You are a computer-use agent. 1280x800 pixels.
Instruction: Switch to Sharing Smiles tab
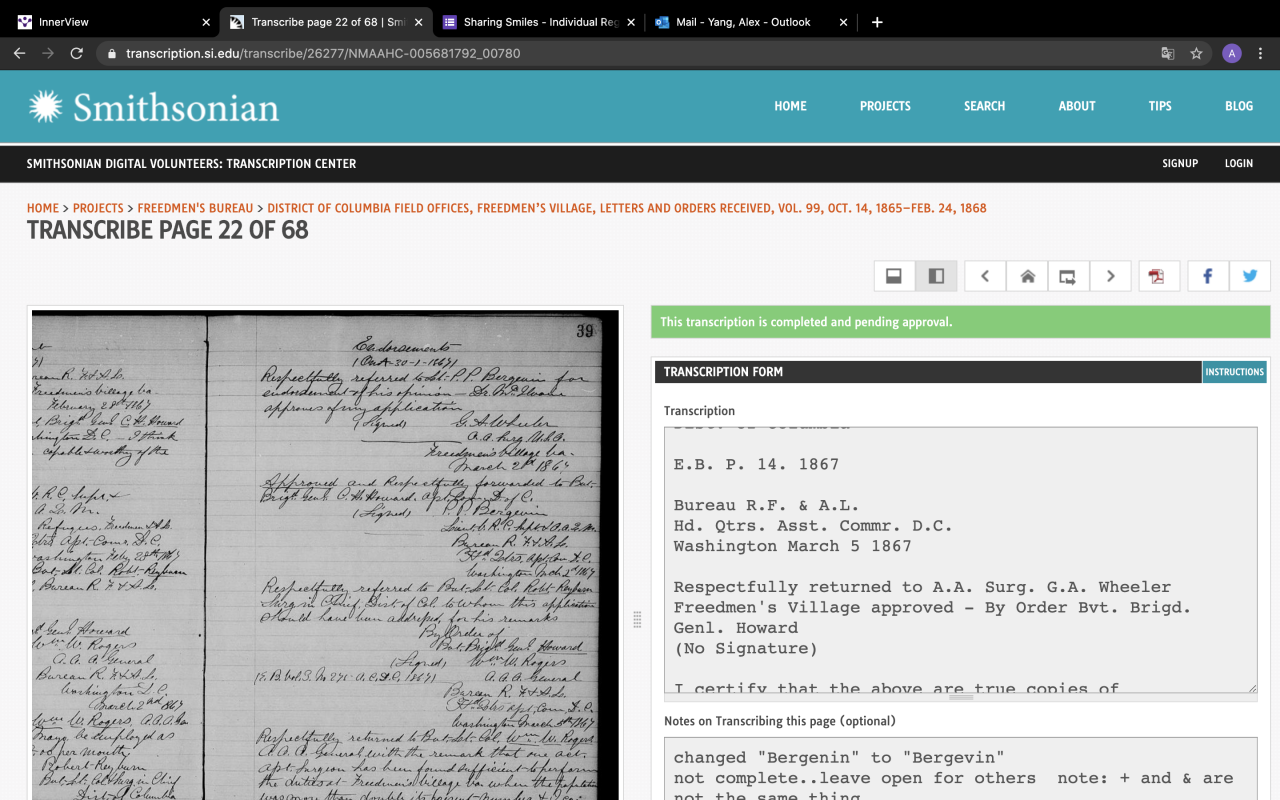[540, 22]
